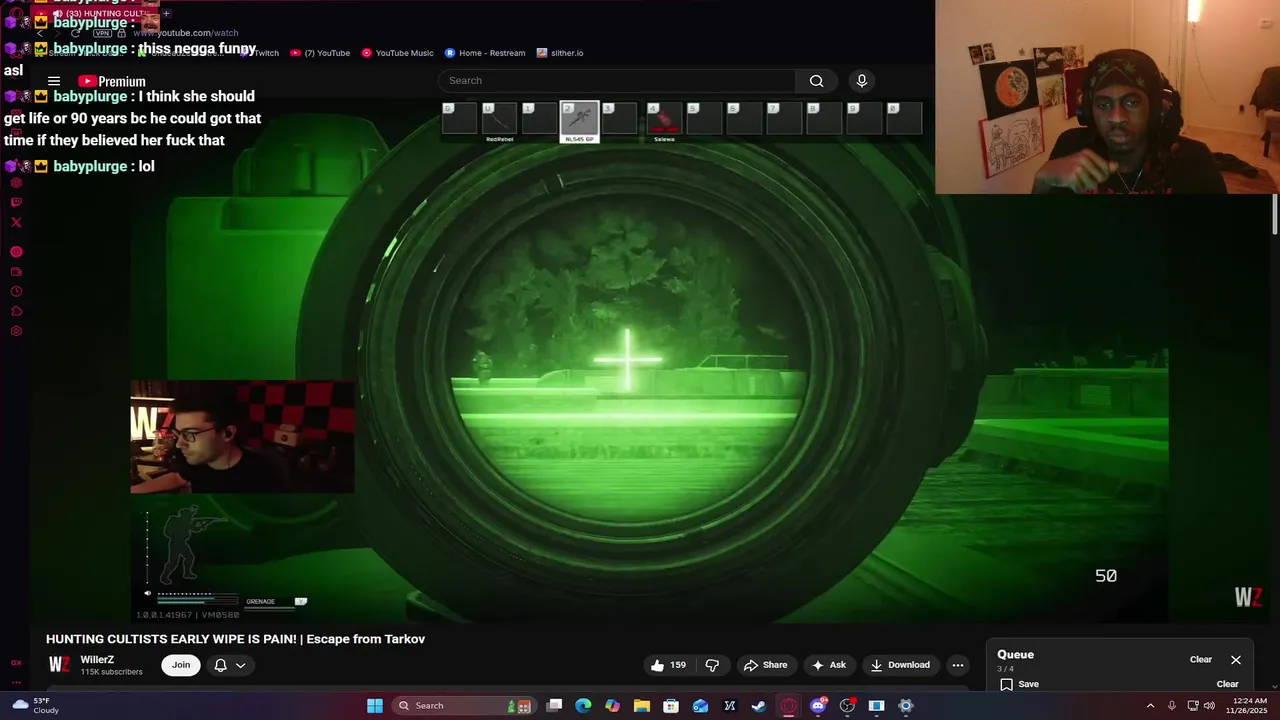
Task: Click the page vertical scrollbar
Action: 1275,215
